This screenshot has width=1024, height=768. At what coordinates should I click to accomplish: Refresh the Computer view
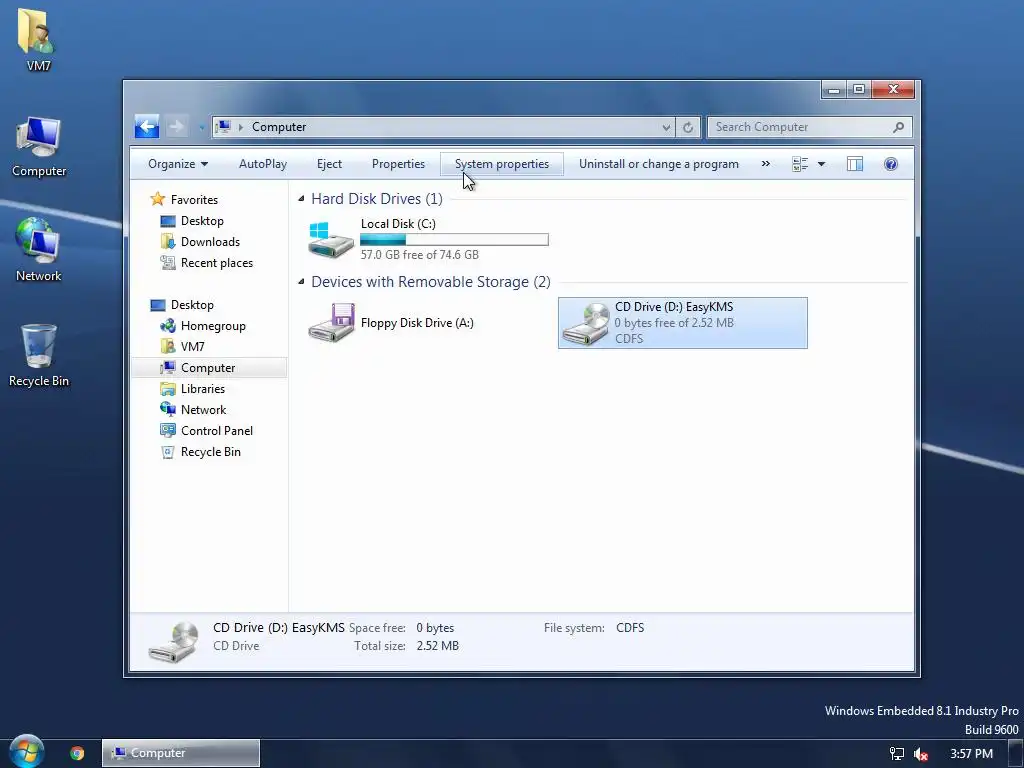[688, 127]
